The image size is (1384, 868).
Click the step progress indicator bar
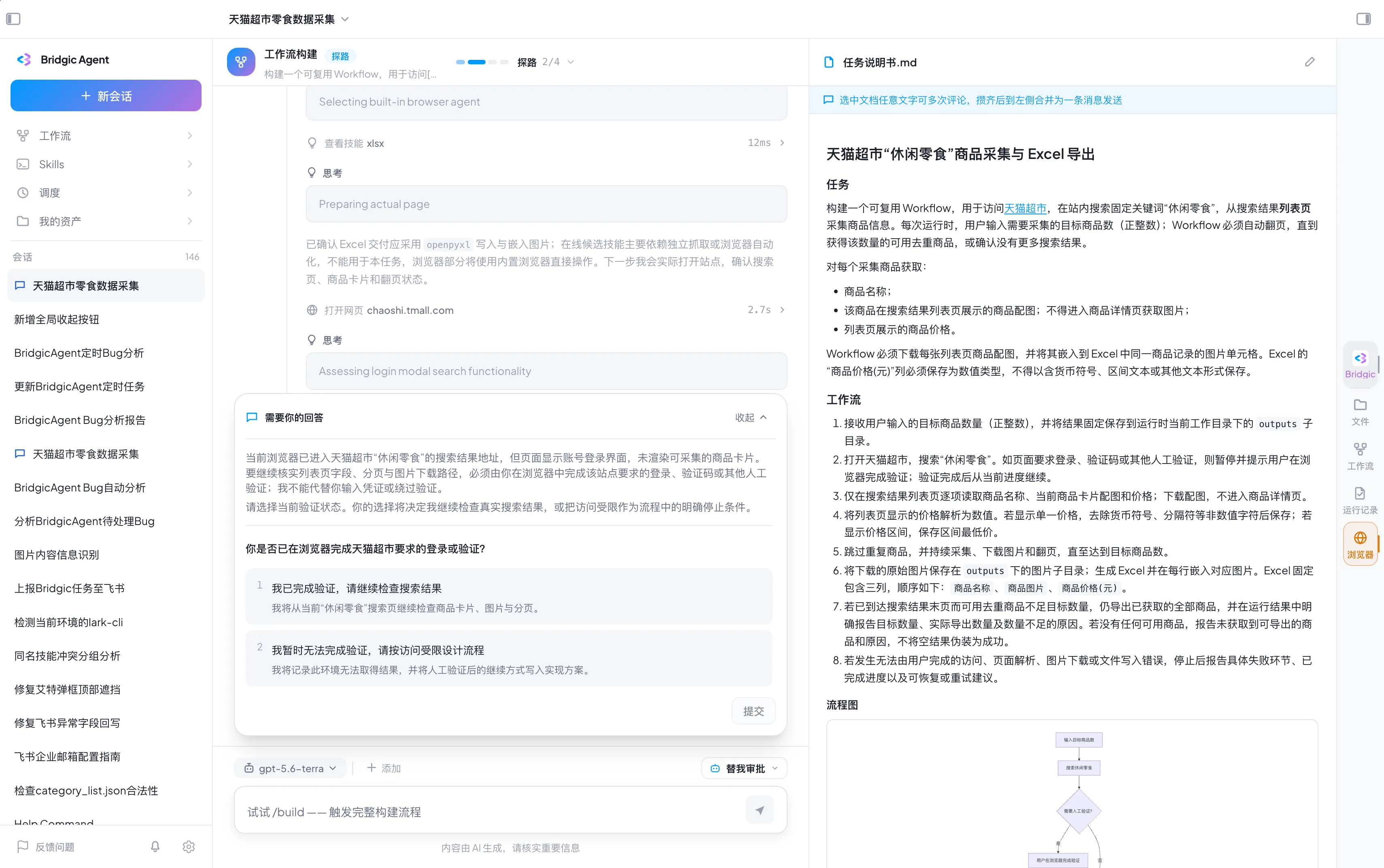point(482,62)
